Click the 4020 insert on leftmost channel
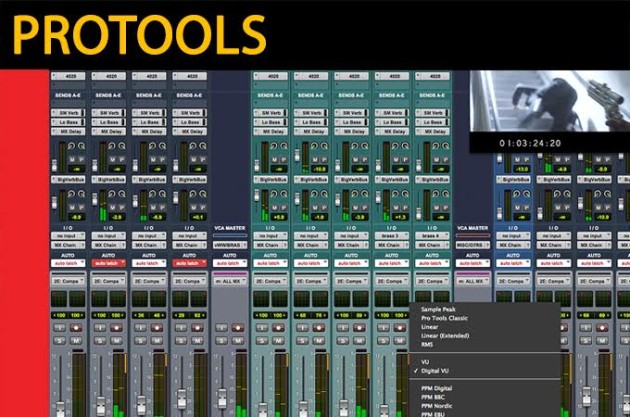 coord(68,76)
